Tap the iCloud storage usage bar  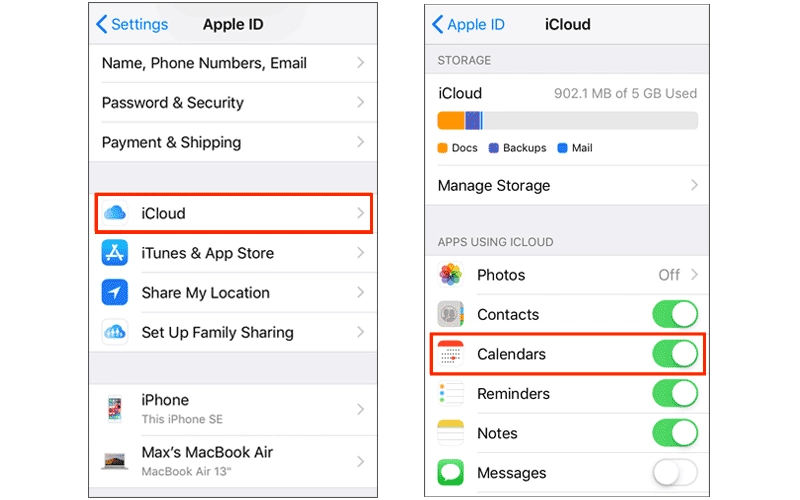click(567, 120)
